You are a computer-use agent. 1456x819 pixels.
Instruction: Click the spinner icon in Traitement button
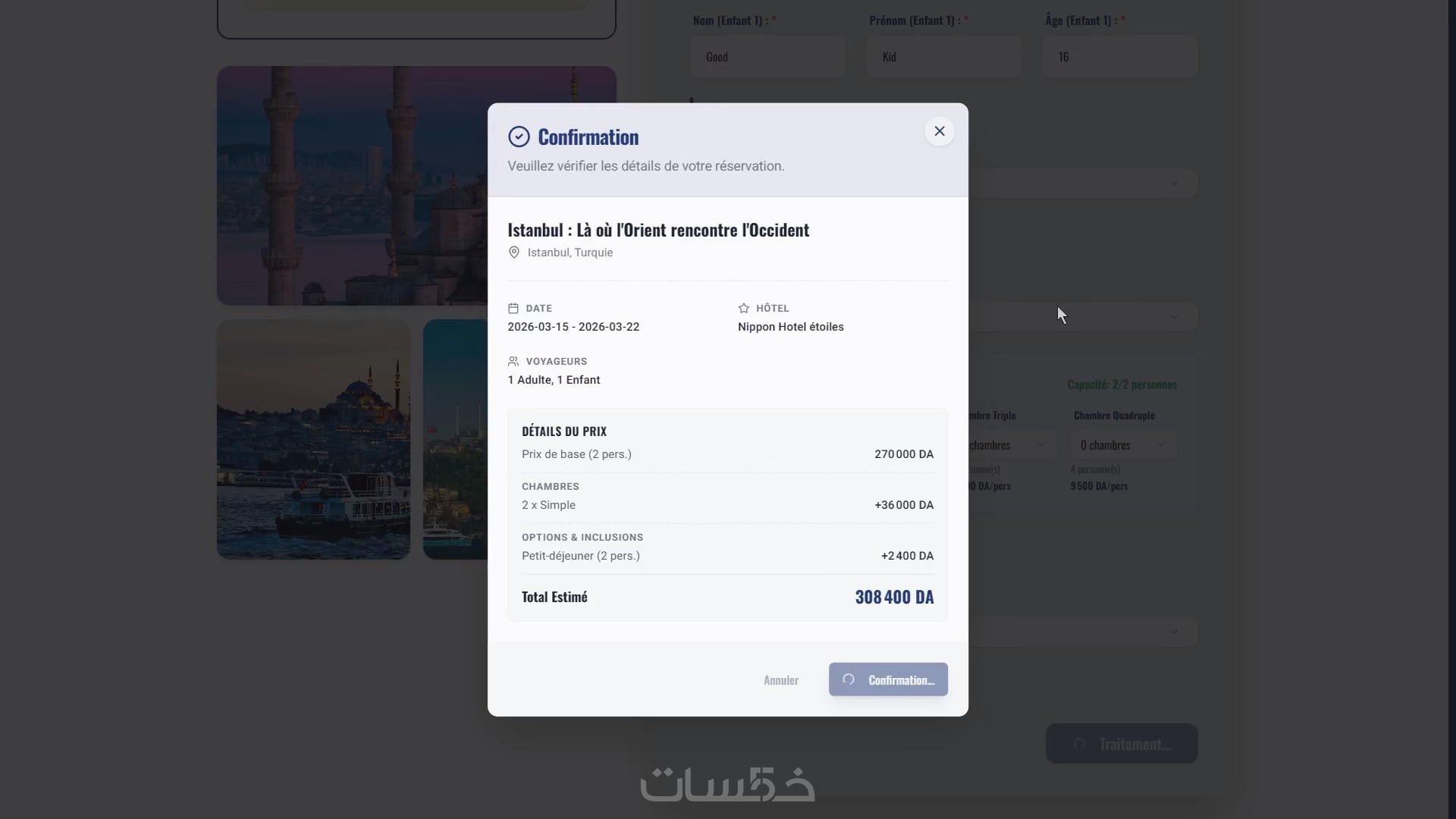pos(1079,744)
